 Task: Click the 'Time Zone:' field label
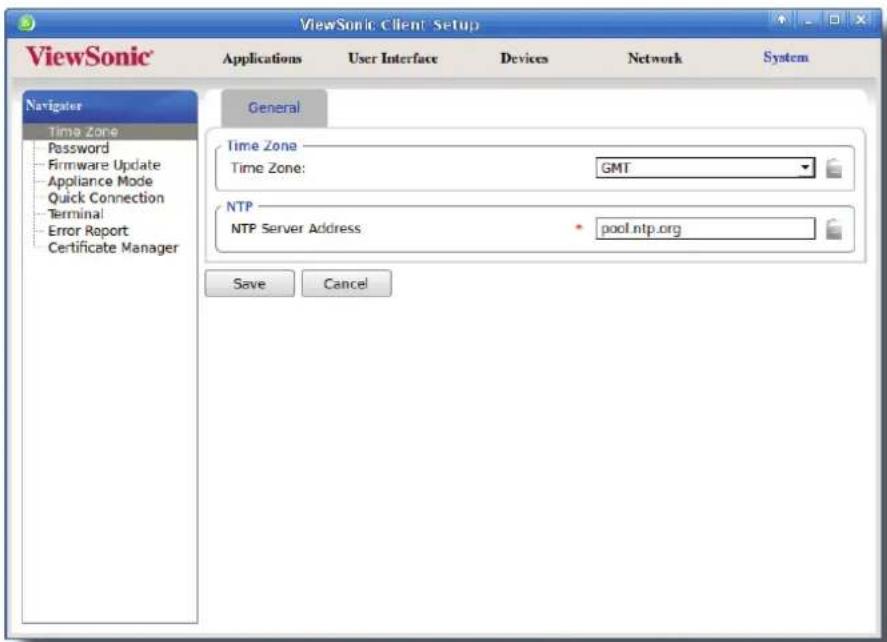(x=268, y=168)
